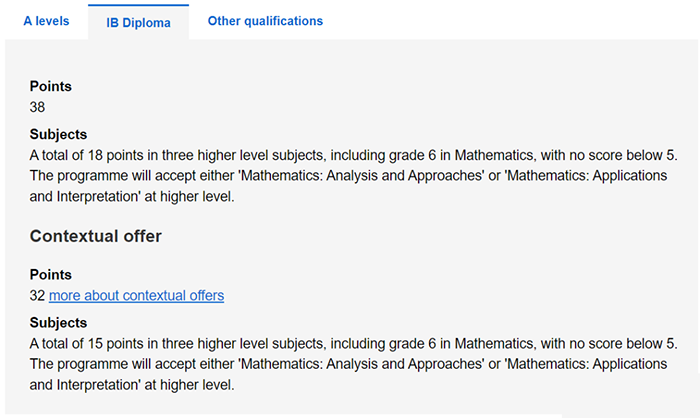Click the 'Points' label under Contextual offer

(51, 275)
